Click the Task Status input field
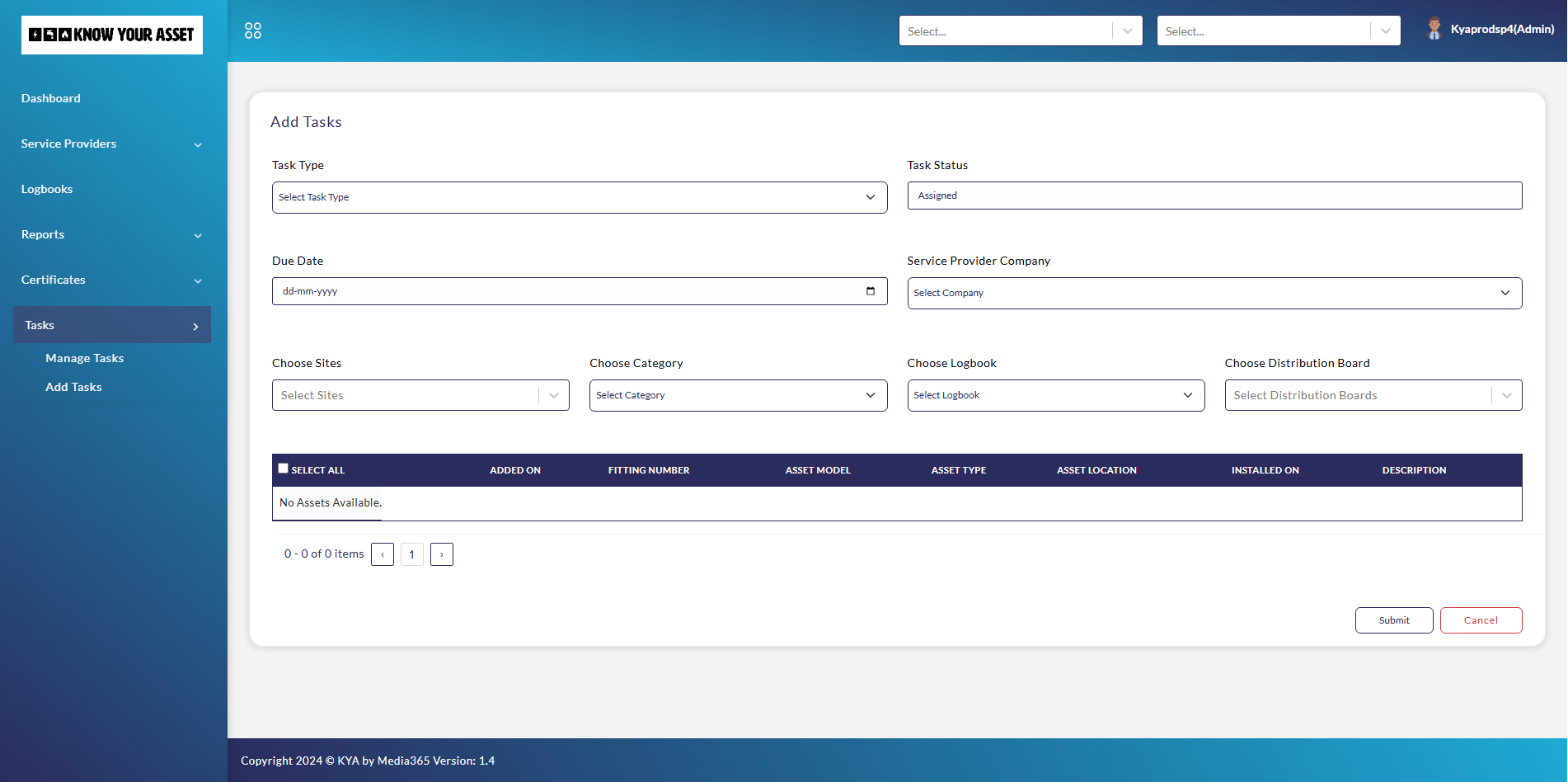 pyautogui.click(x=1214, y=195)
